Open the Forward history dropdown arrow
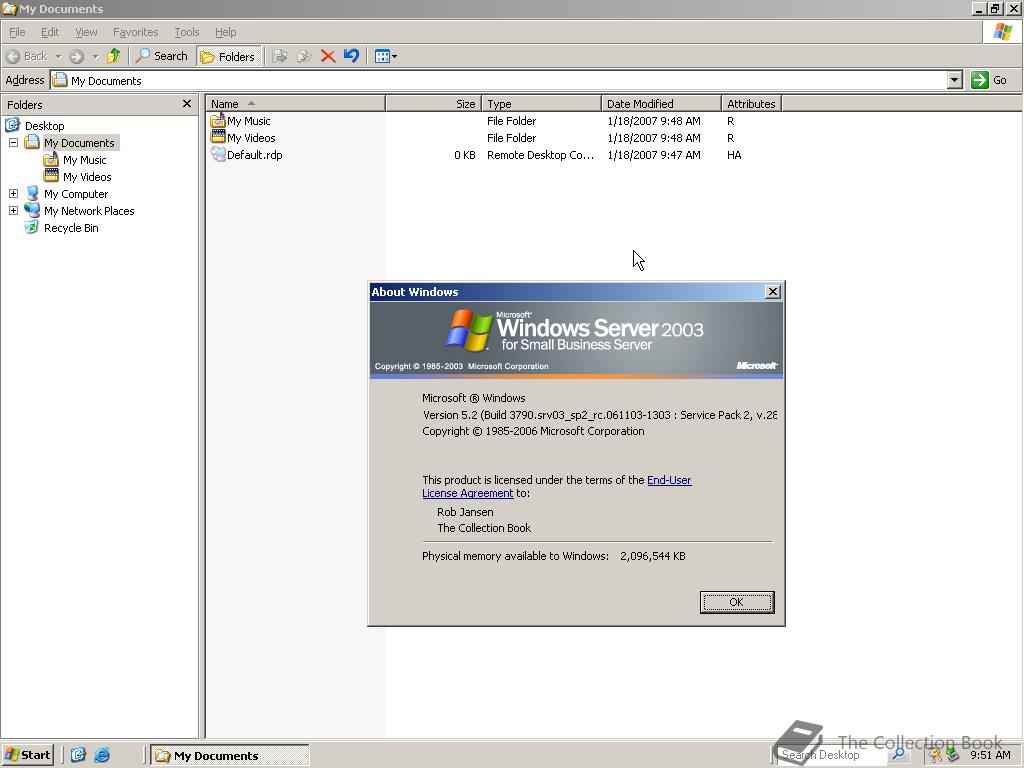This screenshot has height=768, width=1024. (x=95, y=56)
